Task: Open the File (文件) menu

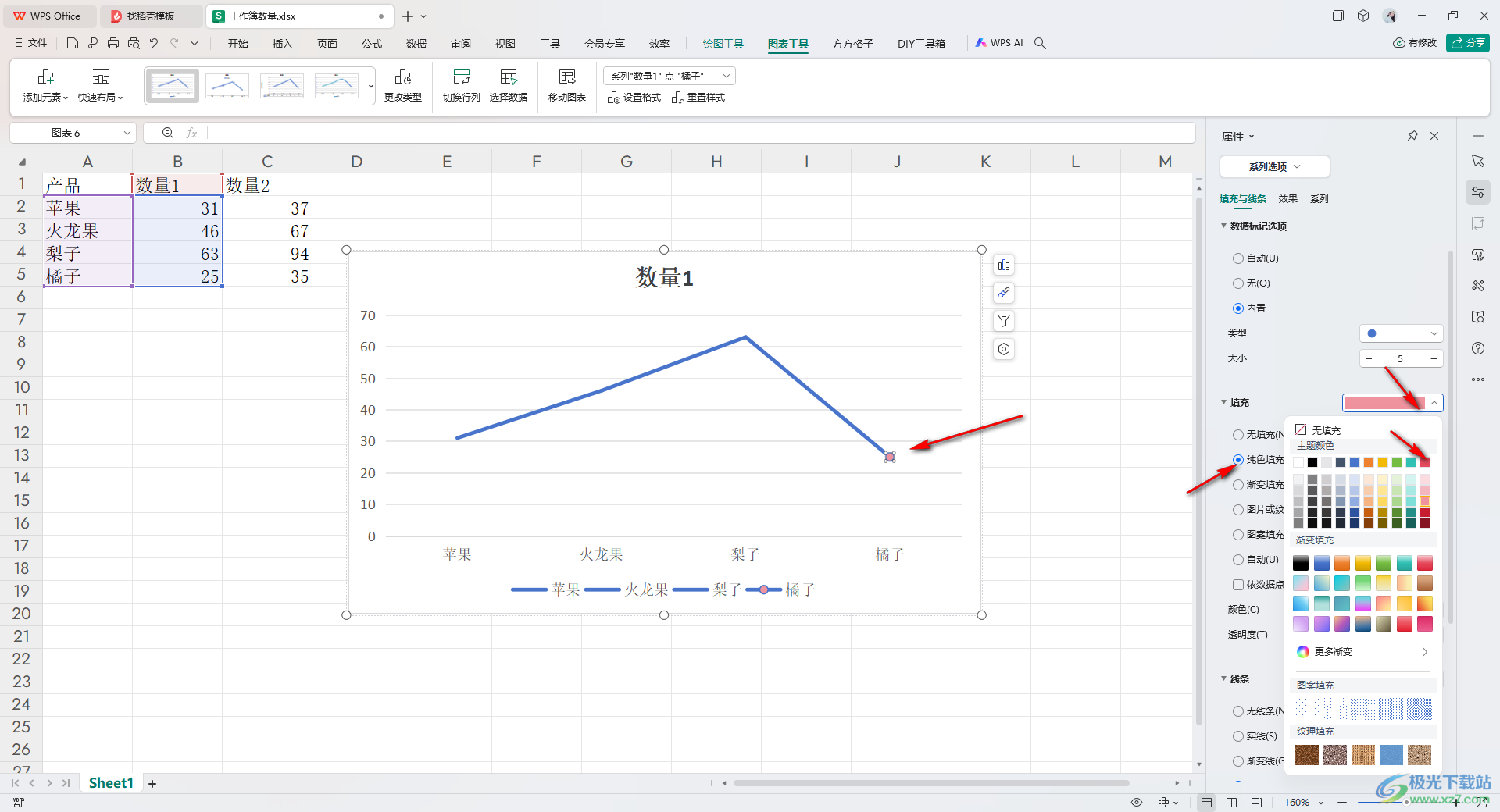Action: 31,43
